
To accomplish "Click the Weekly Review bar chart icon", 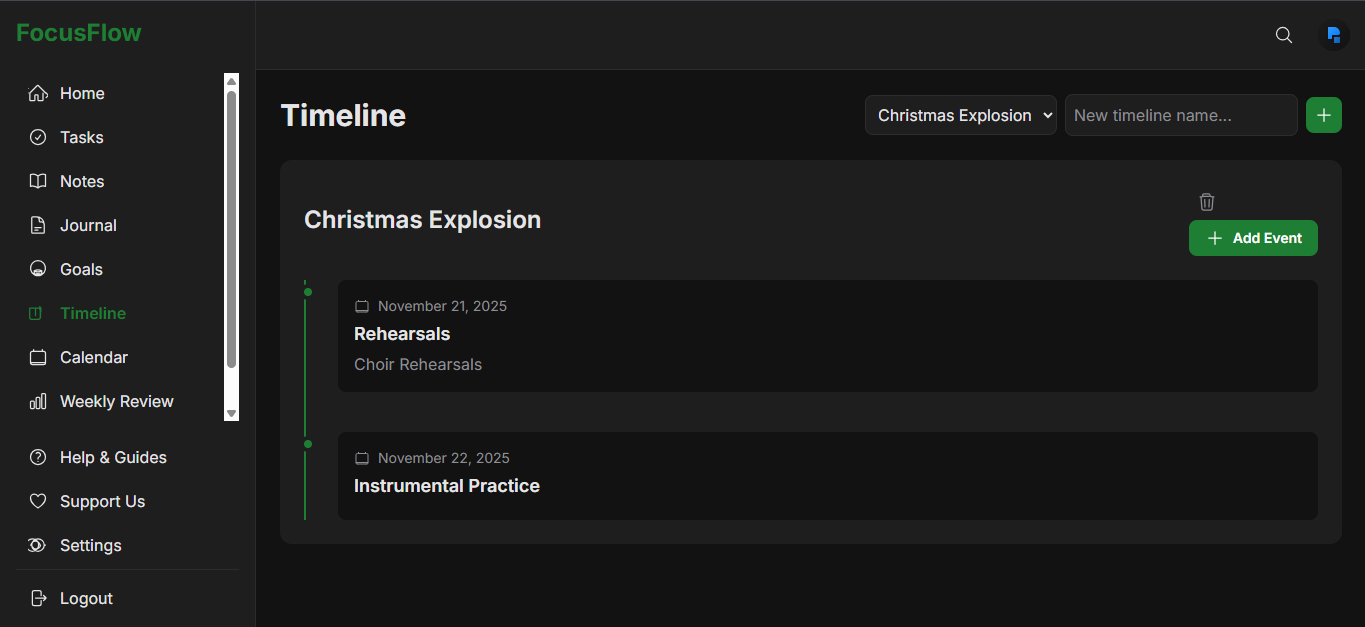I will tap(38, 401).
